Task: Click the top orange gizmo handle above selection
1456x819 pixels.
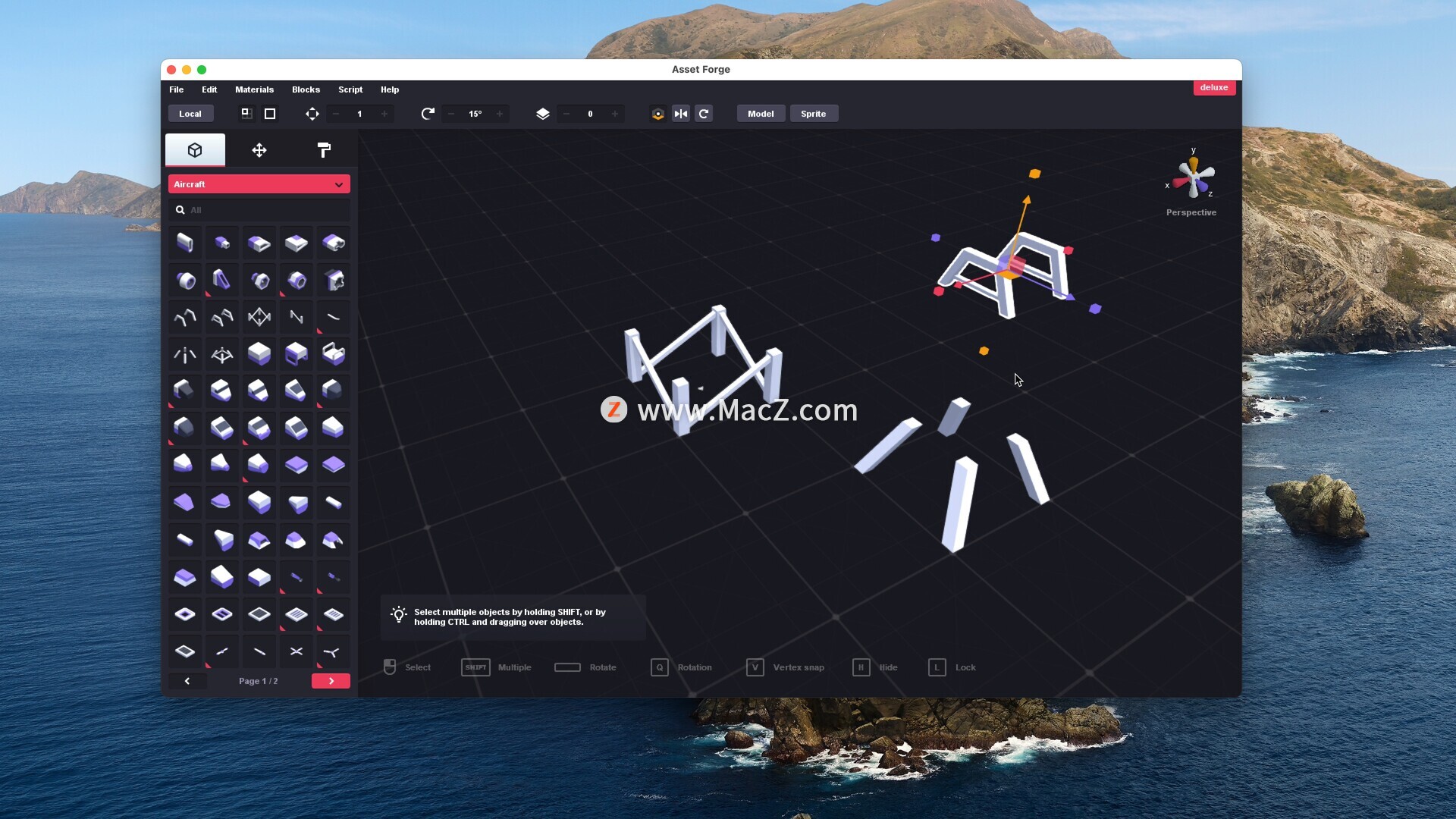Action: pos(1034,174)
